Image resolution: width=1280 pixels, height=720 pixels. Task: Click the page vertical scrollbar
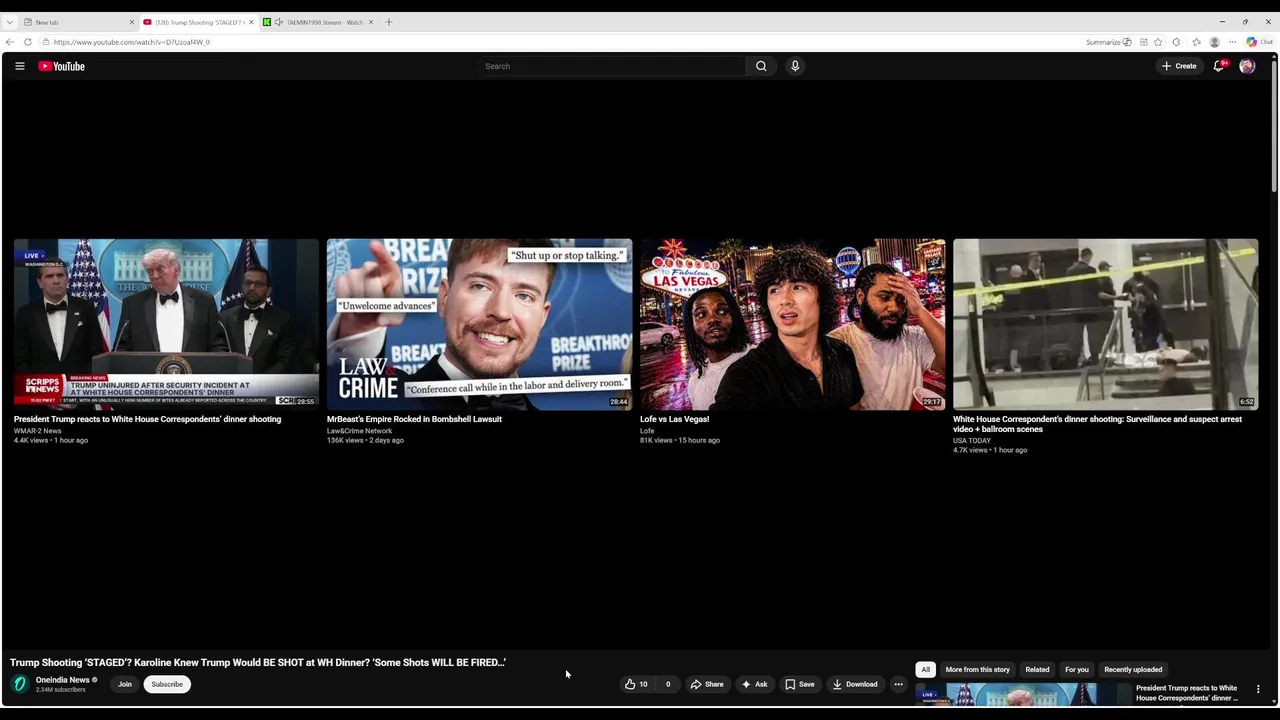coord(1274,125)
